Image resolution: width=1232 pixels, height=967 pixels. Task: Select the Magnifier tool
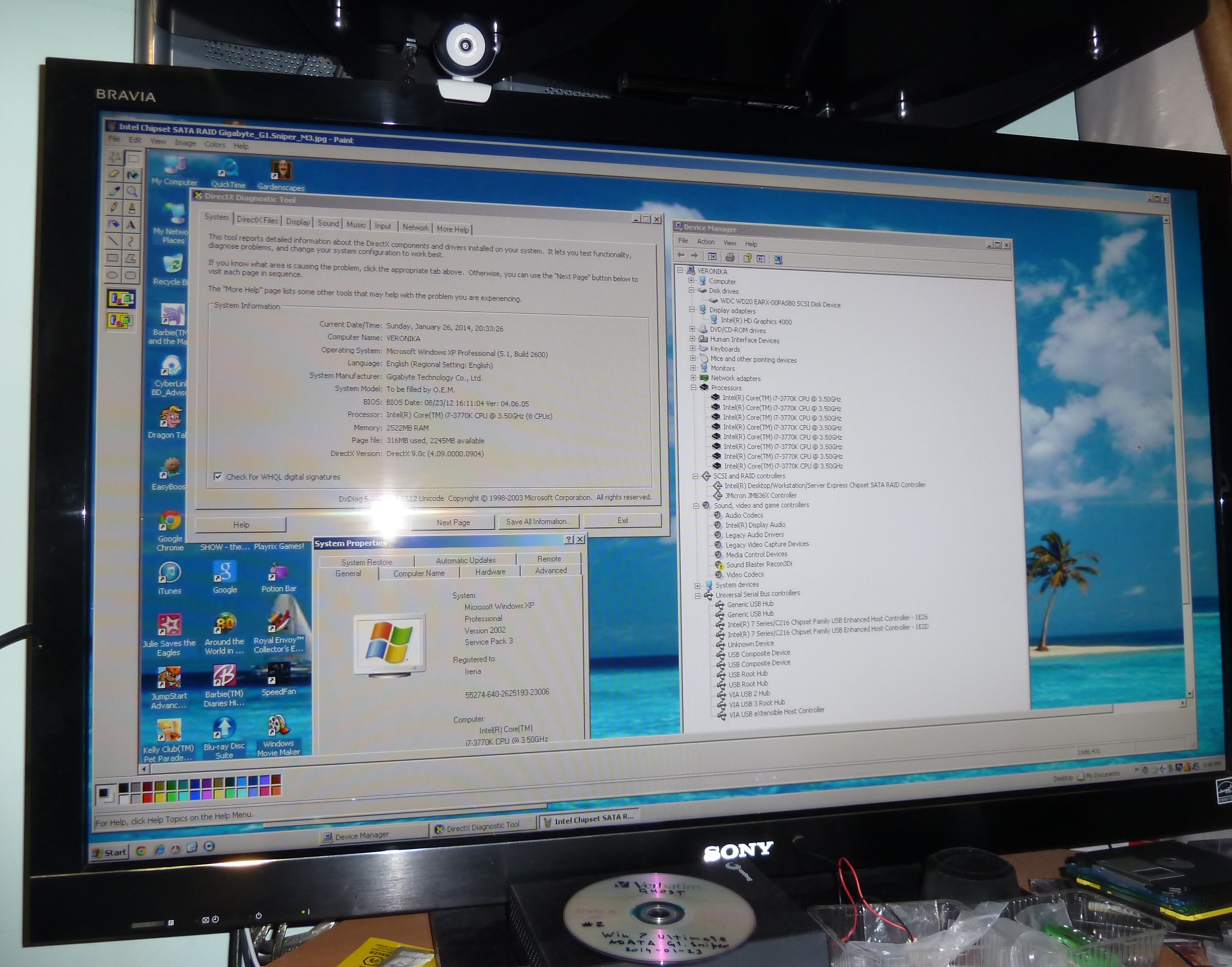click(132, 191)
